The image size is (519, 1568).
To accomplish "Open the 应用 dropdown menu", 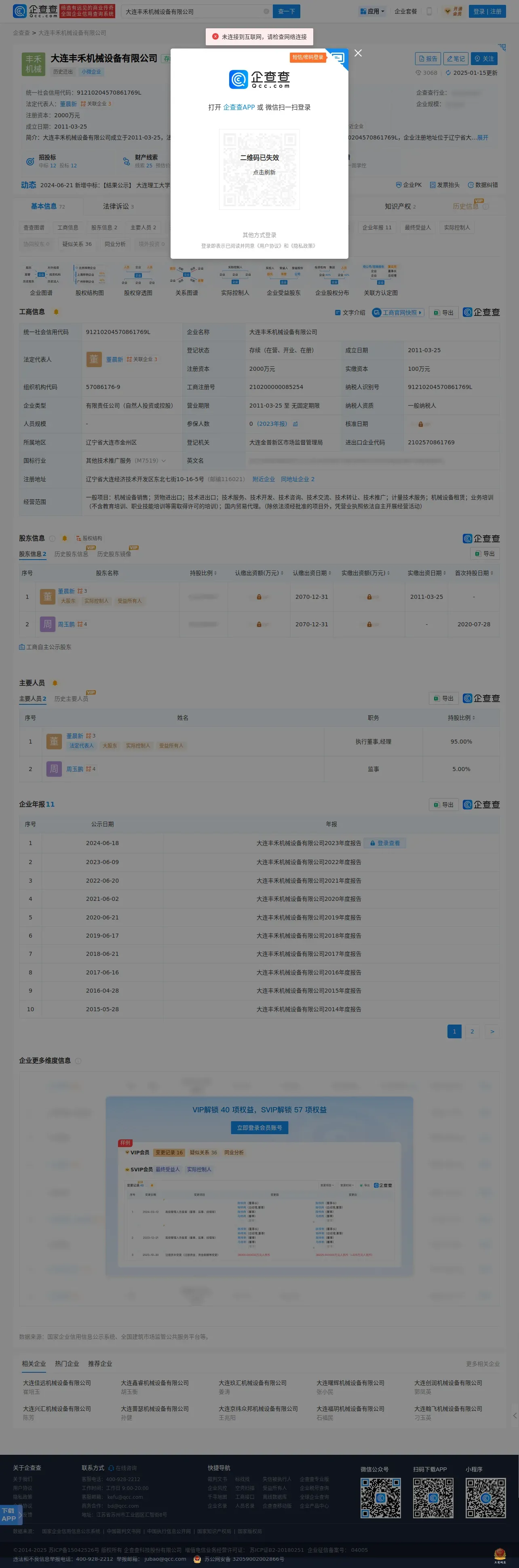I will (372, 12).
